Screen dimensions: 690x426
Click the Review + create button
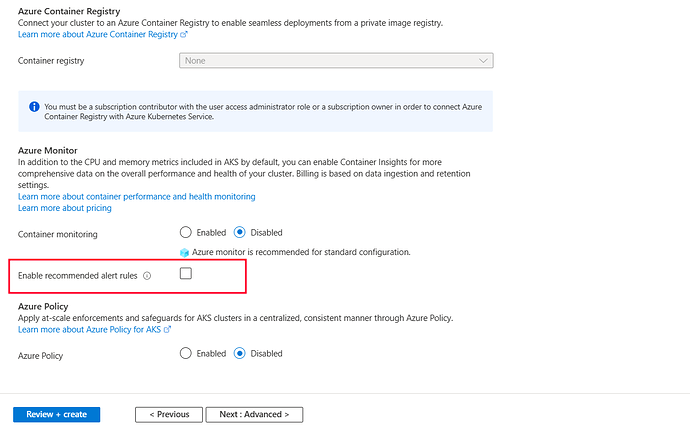pos(56,414)
